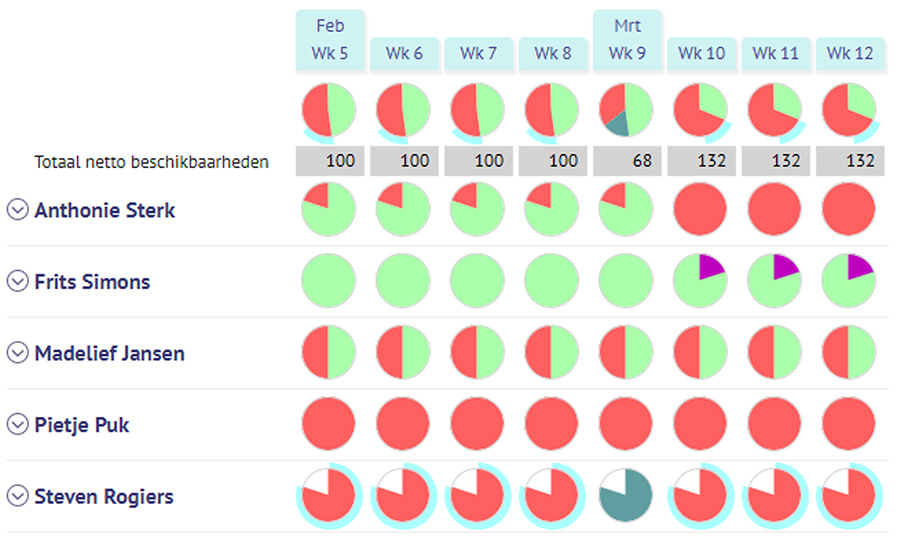900x539 pixels.
Task: Click Frits Simons' Wk 6 green pie chart
Action: [403, 282]
